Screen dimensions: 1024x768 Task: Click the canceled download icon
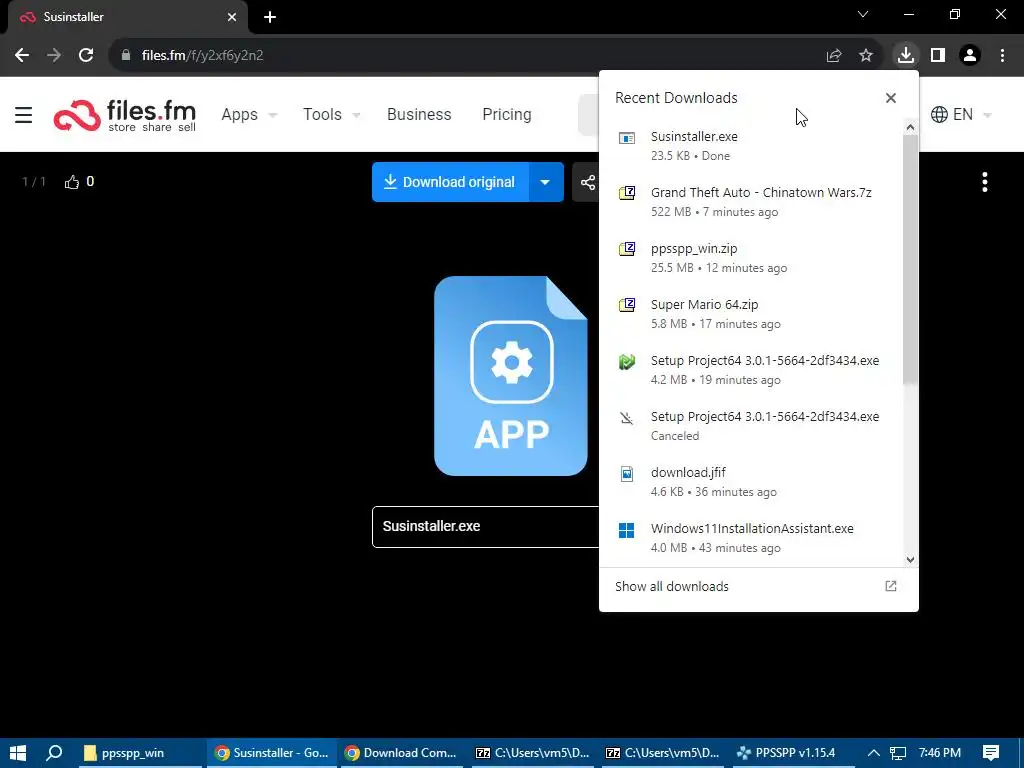click(x=627, y=418)
